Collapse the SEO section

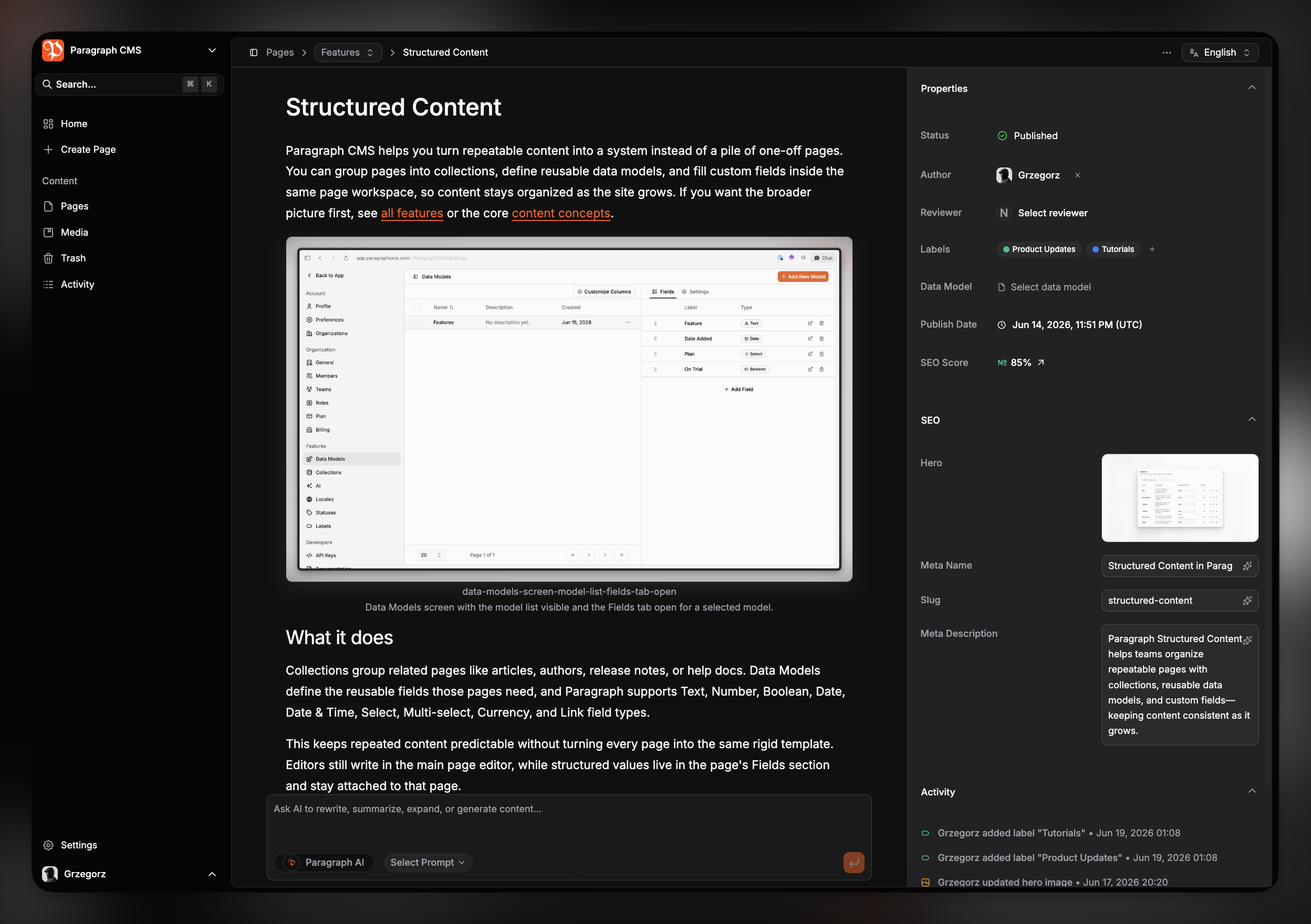tap(1252, 419)
